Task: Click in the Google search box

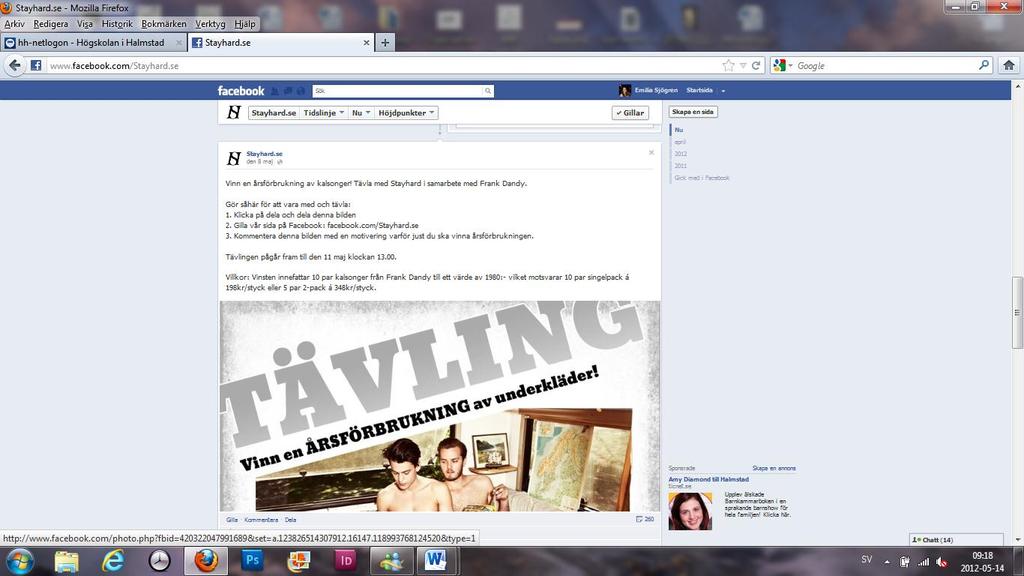Action: (x=886, y=65)
